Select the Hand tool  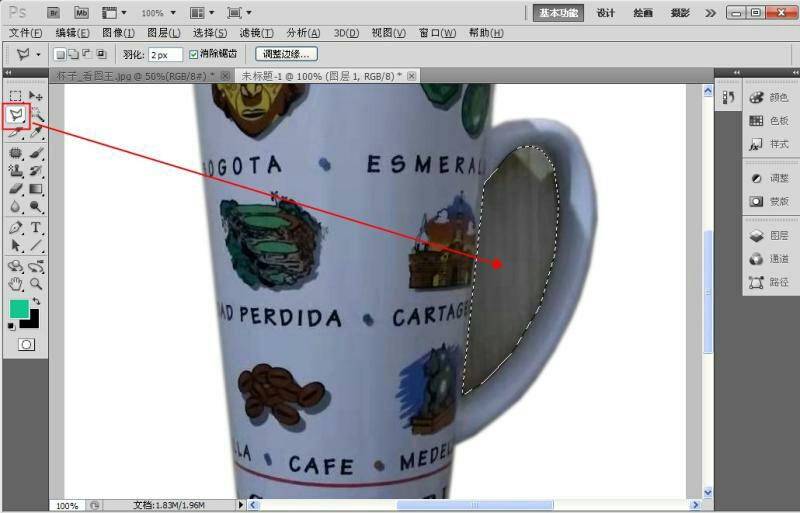tap(15, 284)
